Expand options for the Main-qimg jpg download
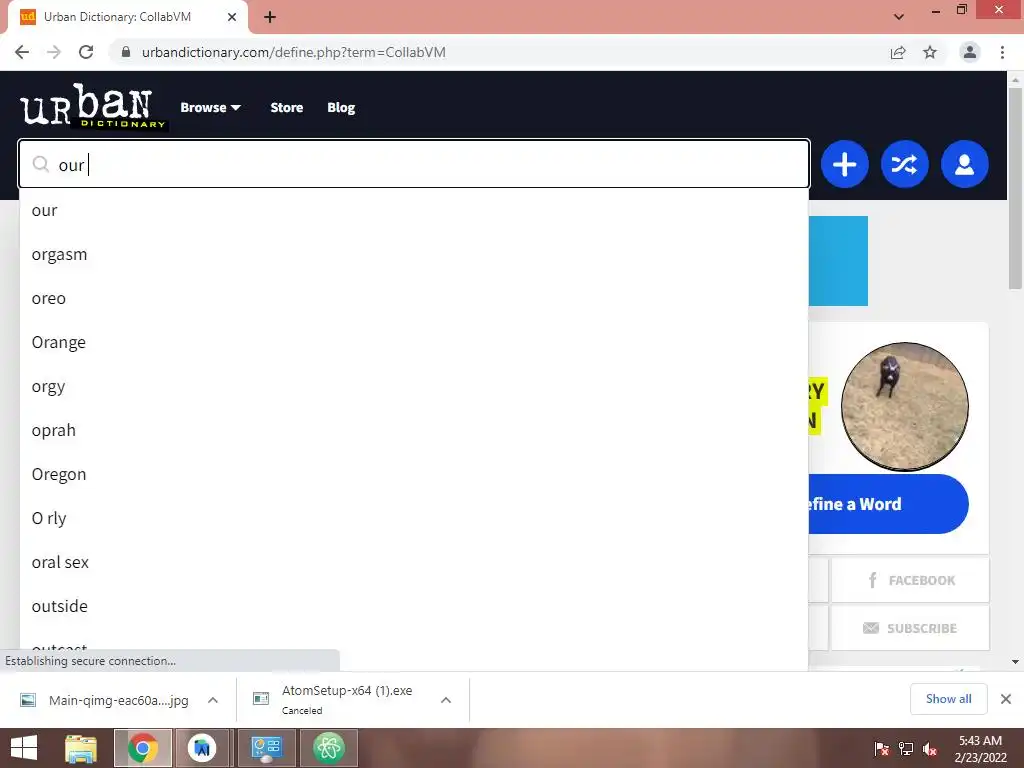The width and height of the screenshot is (1024, 768). (213, 700)
